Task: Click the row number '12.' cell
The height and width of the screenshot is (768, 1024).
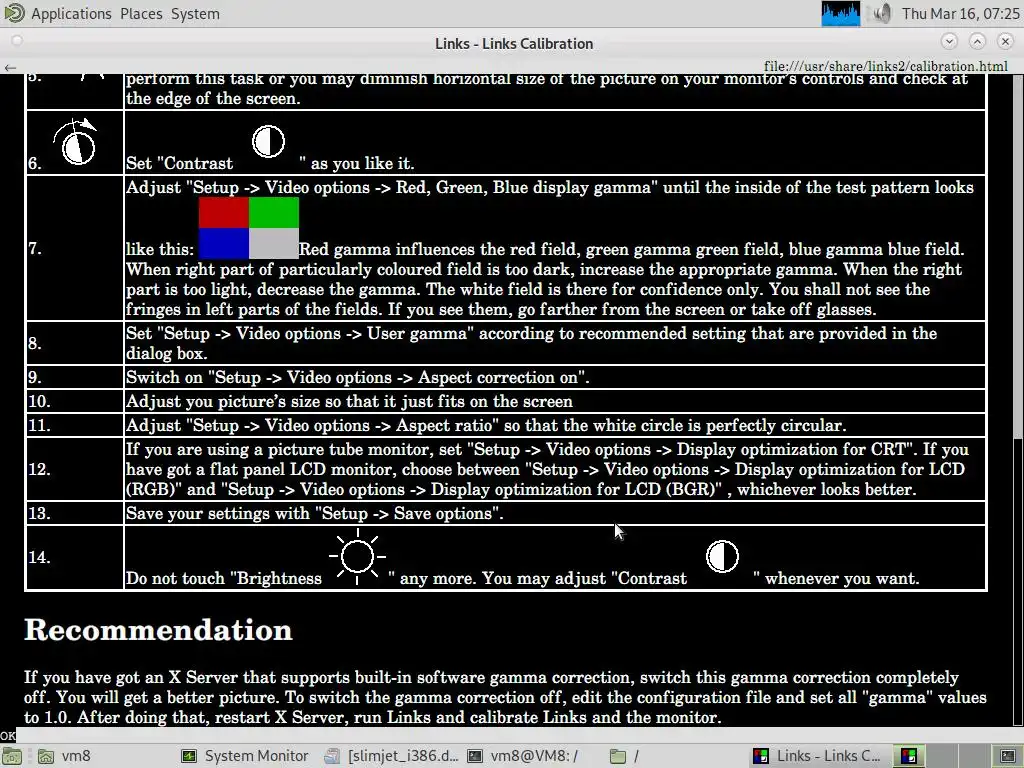Action: (x=74, y=470)
